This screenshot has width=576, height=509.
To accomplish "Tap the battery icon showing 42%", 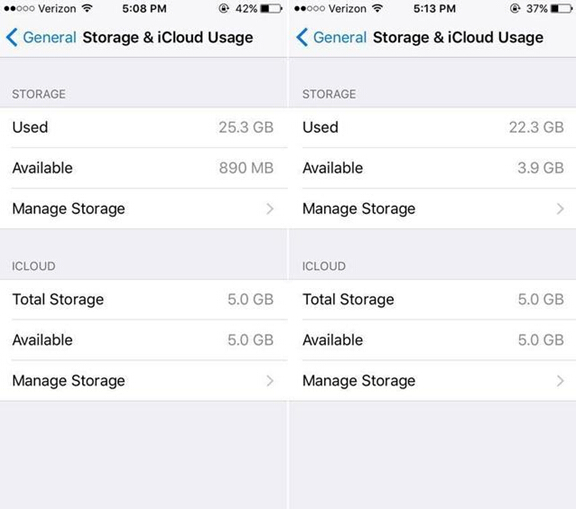I will pyautogui.click(x=271, y=8).
